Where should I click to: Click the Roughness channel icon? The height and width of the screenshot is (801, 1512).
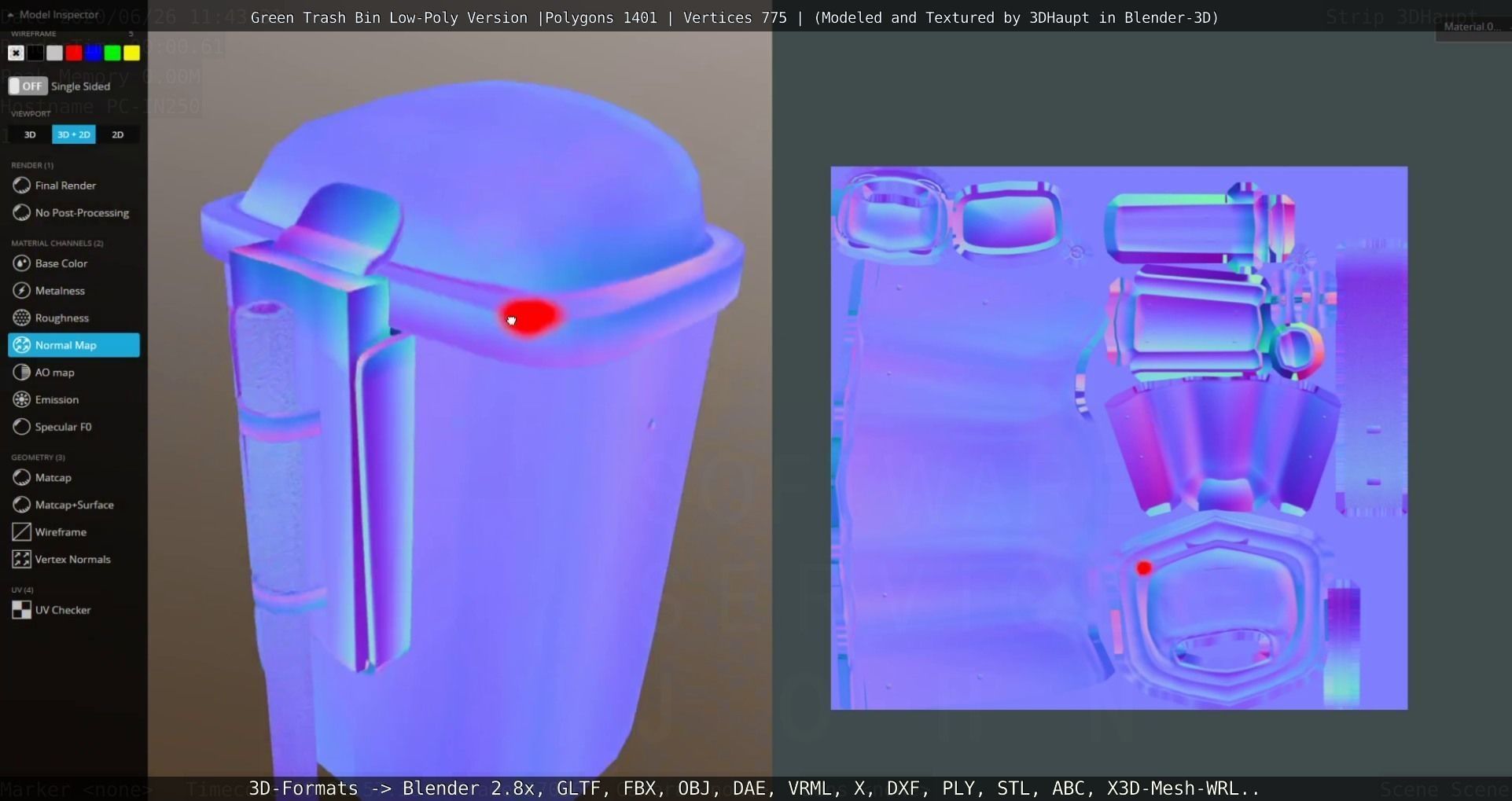pyautogui.click(x=21, y=318)
